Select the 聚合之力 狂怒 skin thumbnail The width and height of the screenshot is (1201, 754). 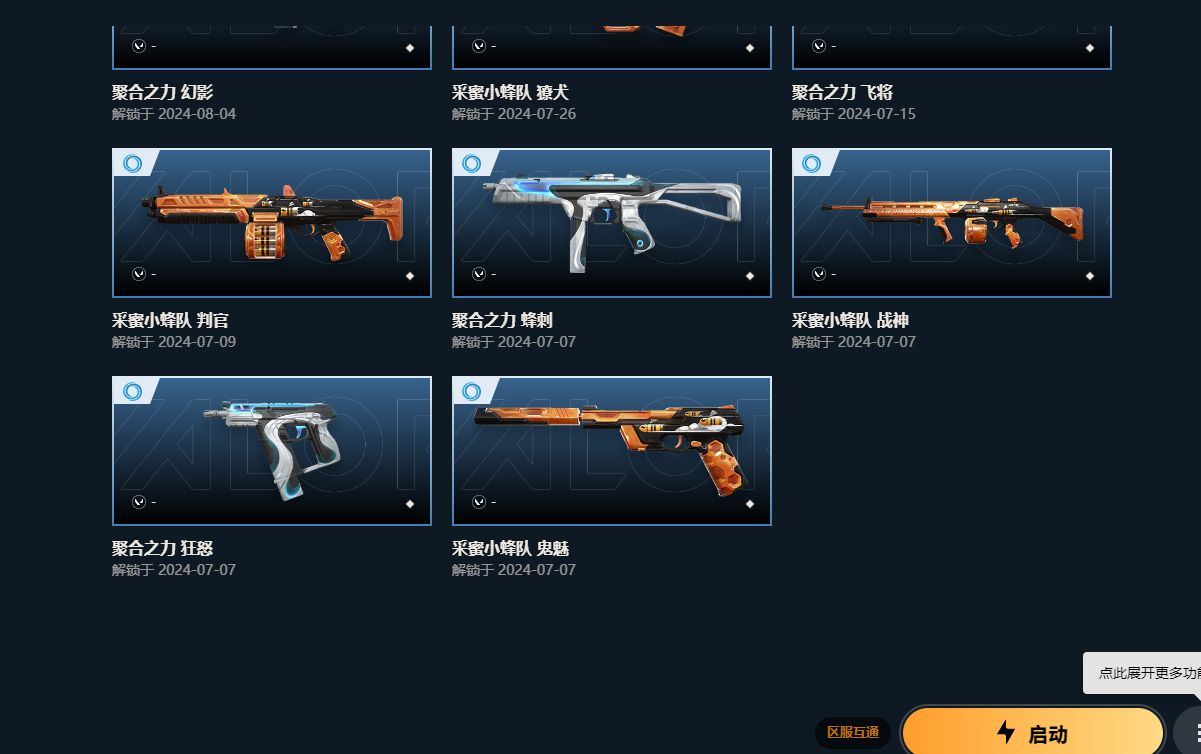point(272,451)
